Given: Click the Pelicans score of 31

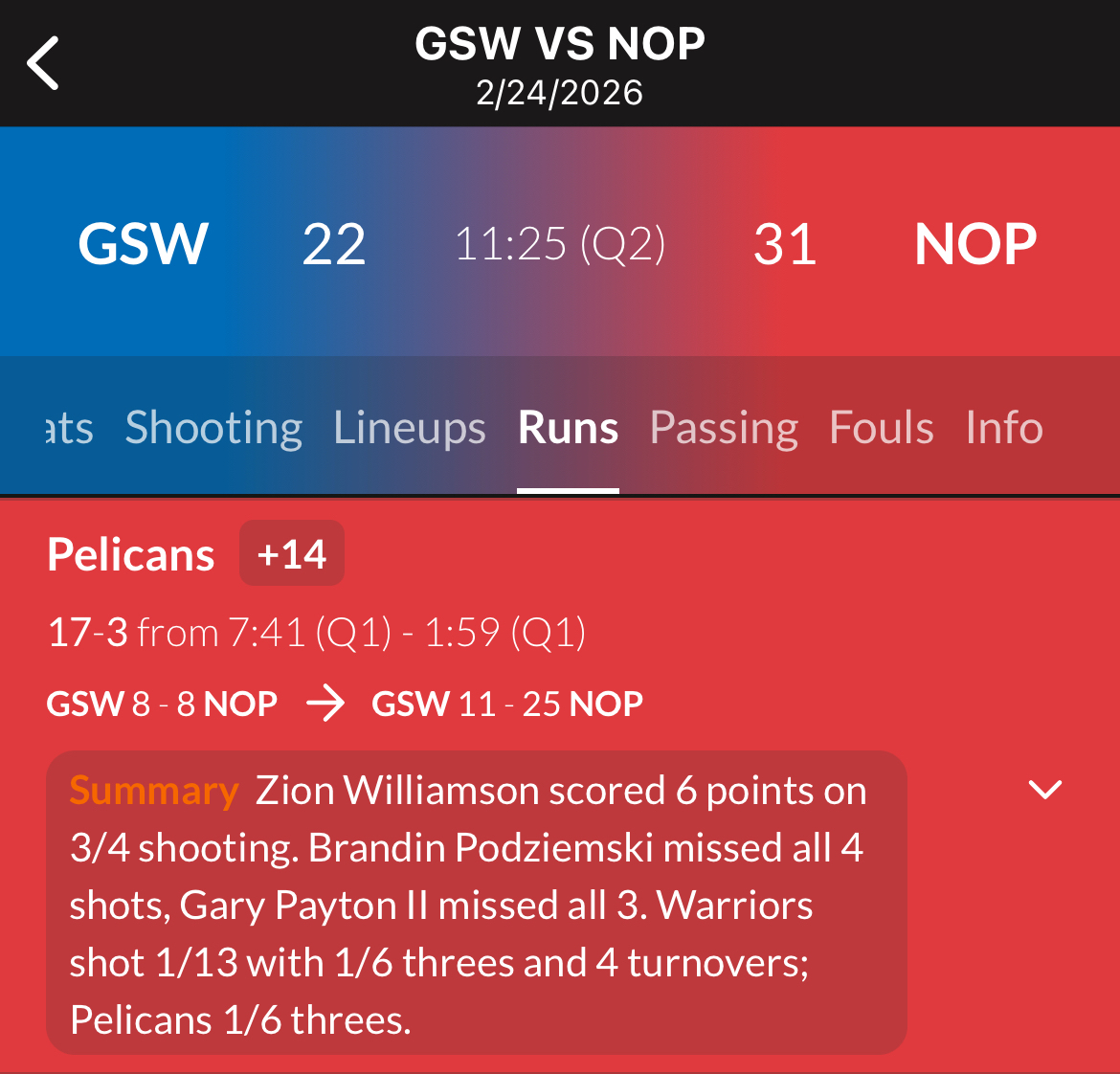Looking at the screenshot, I should coord(785,244).
